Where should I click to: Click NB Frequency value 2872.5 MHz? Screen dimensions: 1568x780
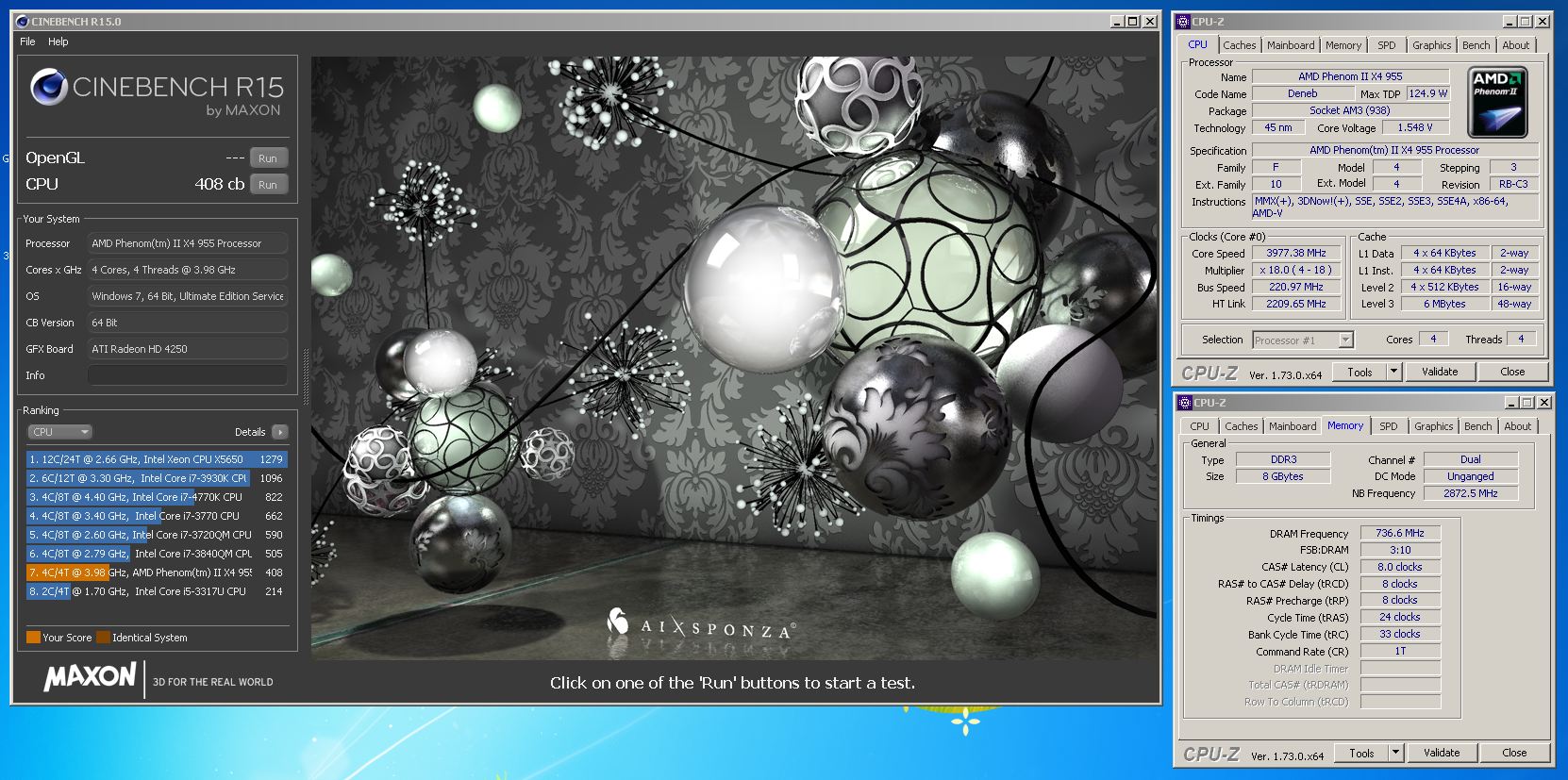[x=1470, y=493]
